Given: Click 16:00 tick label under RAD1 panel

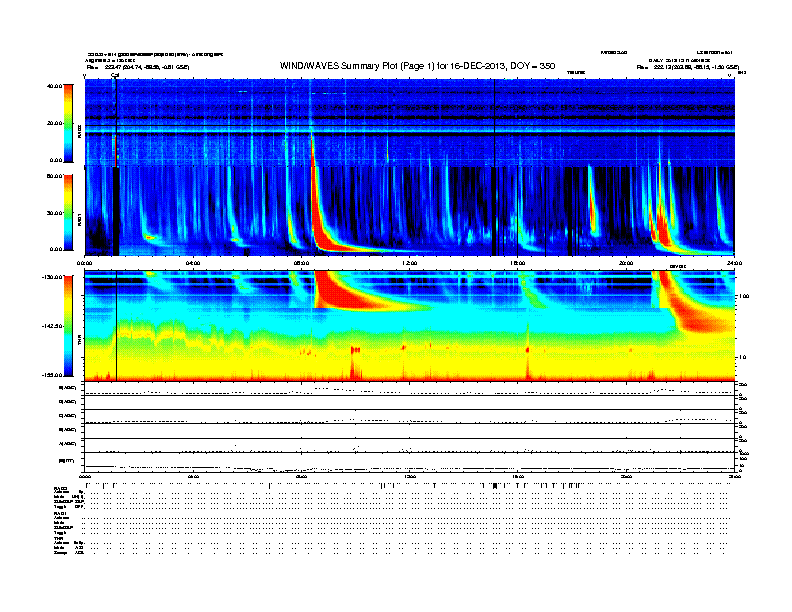Looking at the screenshot, I should pos(518,263).
